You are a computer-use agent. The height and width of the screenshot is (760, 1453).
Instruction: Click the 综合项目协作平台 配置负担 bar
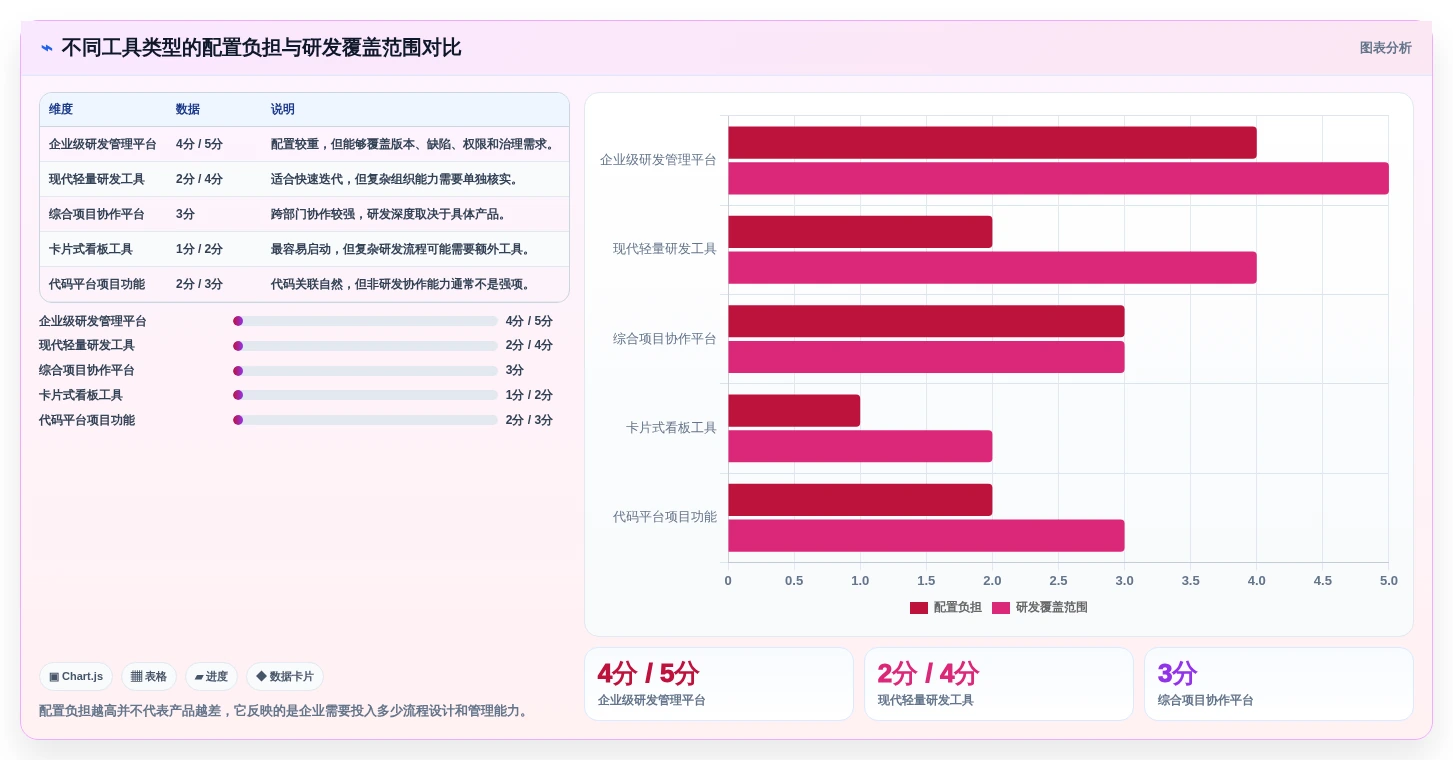(x=926, y=321)
